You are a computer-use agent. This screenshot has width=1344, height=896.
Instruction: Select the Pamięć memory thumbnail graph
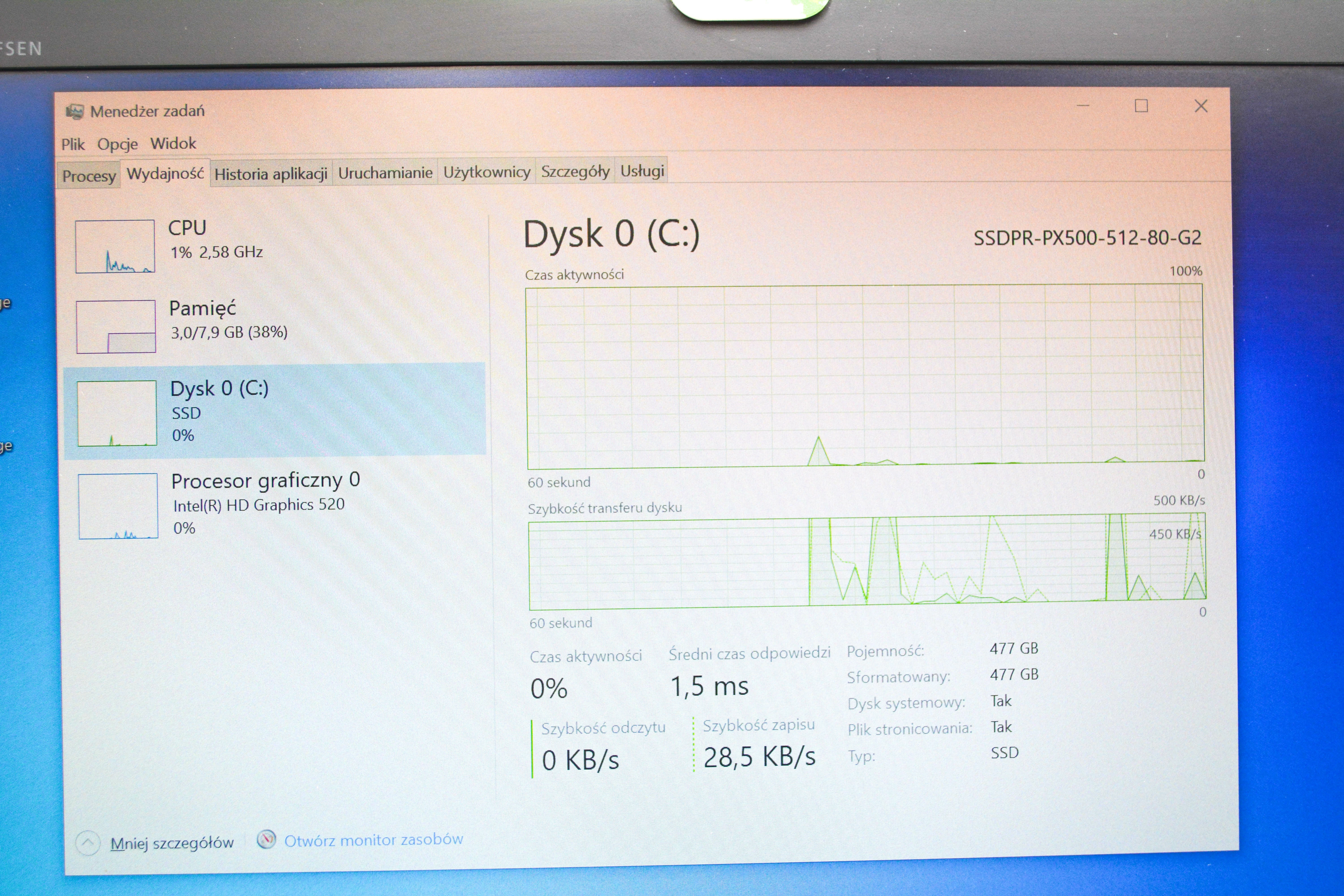pos(116,326)
